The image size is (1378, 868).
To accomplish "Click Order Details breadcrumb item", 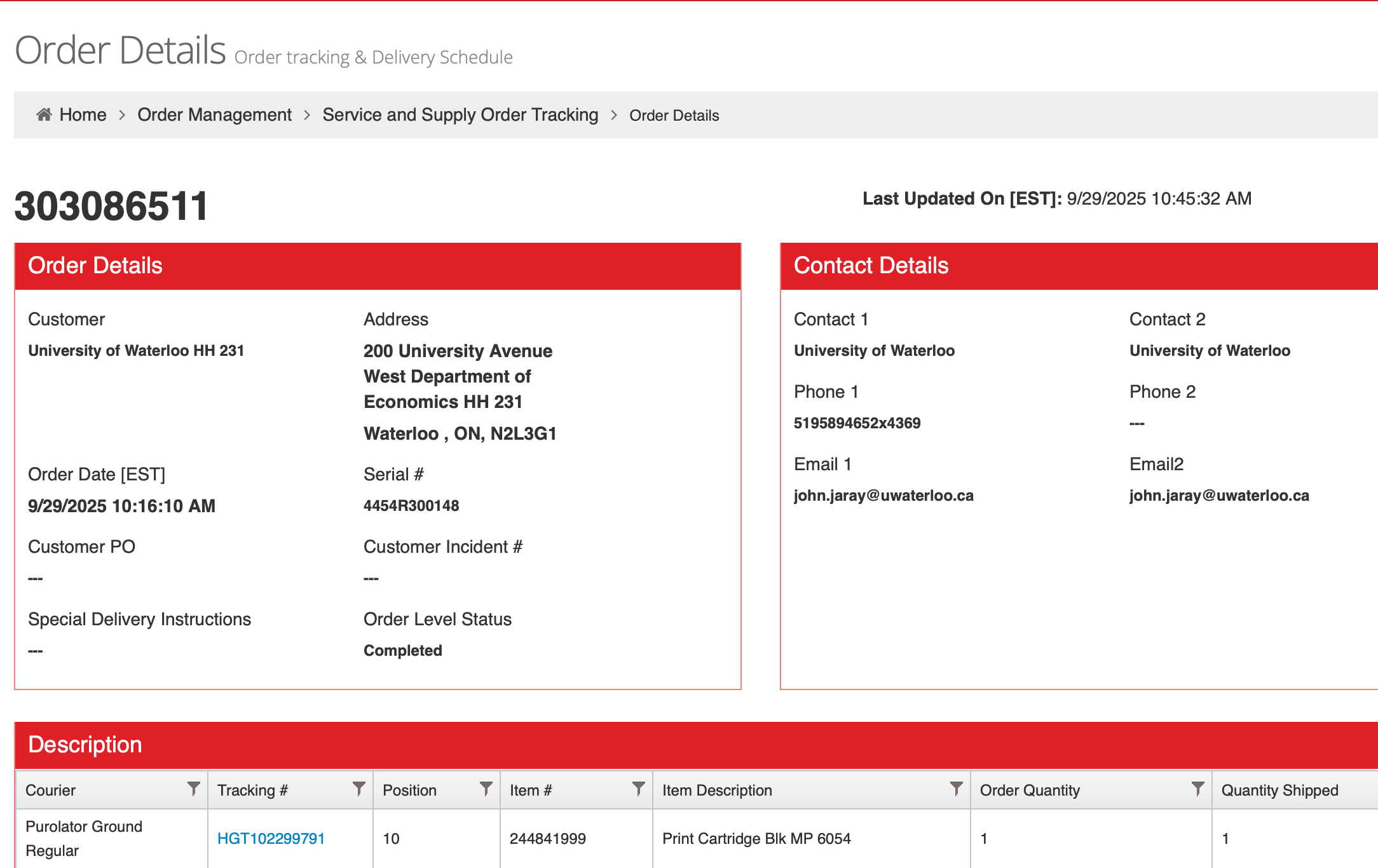I will pos(674,116).
